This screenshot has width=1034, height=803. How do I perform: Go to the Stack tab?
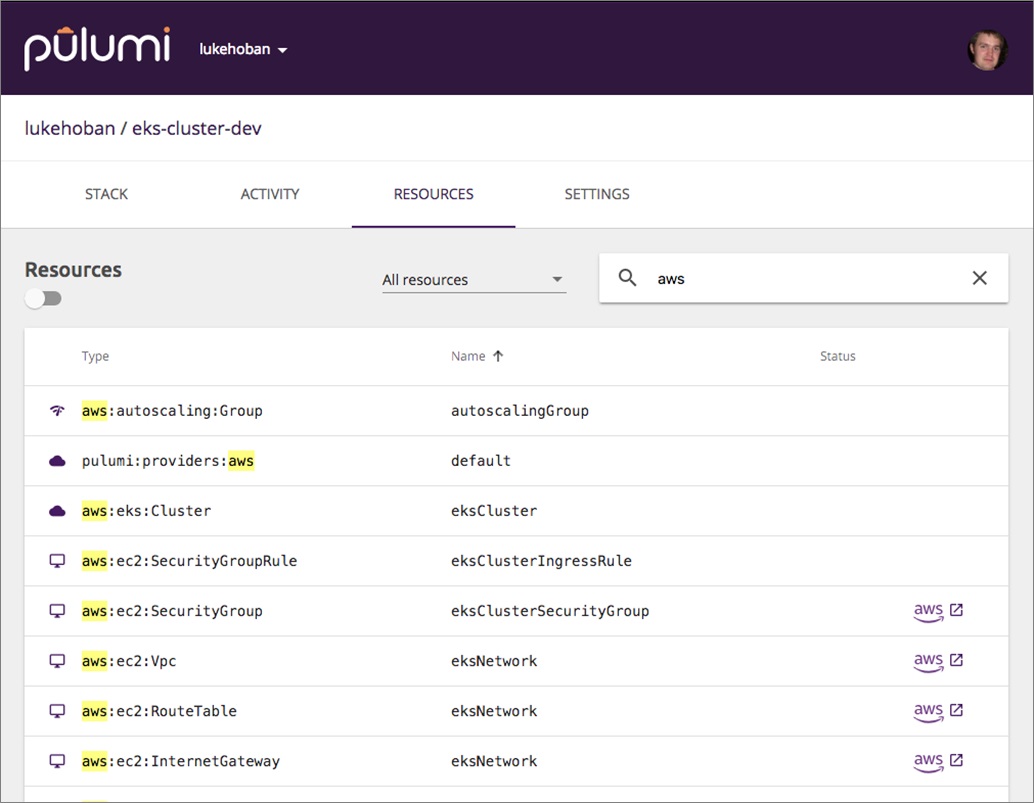pos(106,194)
